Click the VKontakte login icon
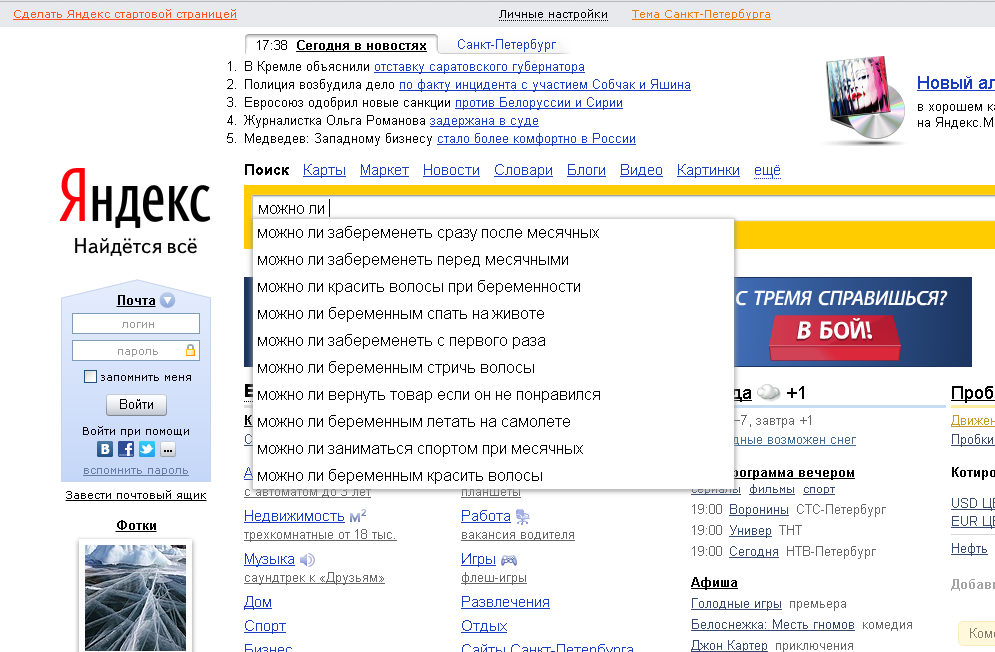Viewport: 995px width, 652px height. pyautogui.click(x=105, y=449)
